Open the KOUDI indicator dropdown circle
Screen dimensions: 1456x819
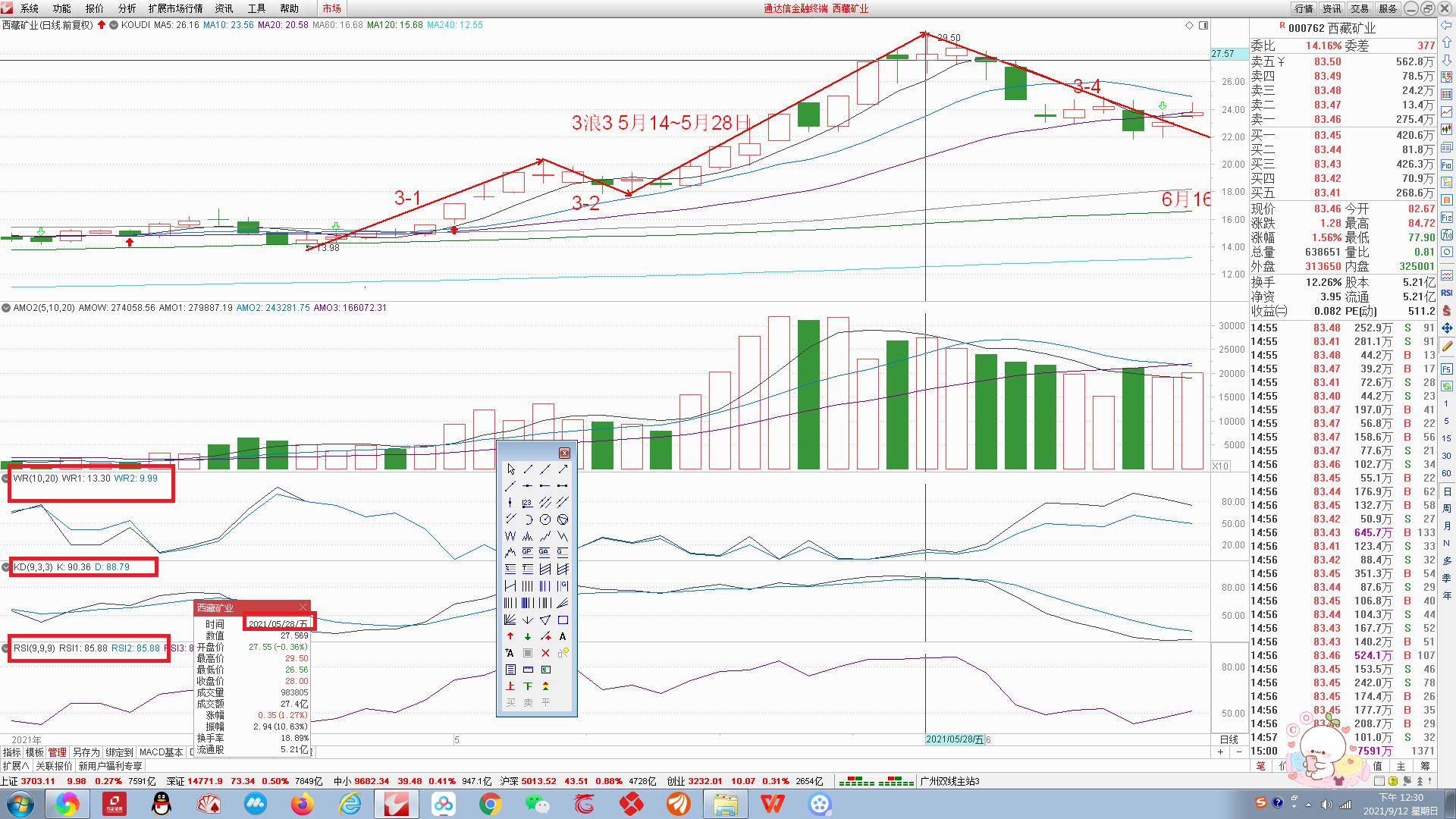coord(114,25)
